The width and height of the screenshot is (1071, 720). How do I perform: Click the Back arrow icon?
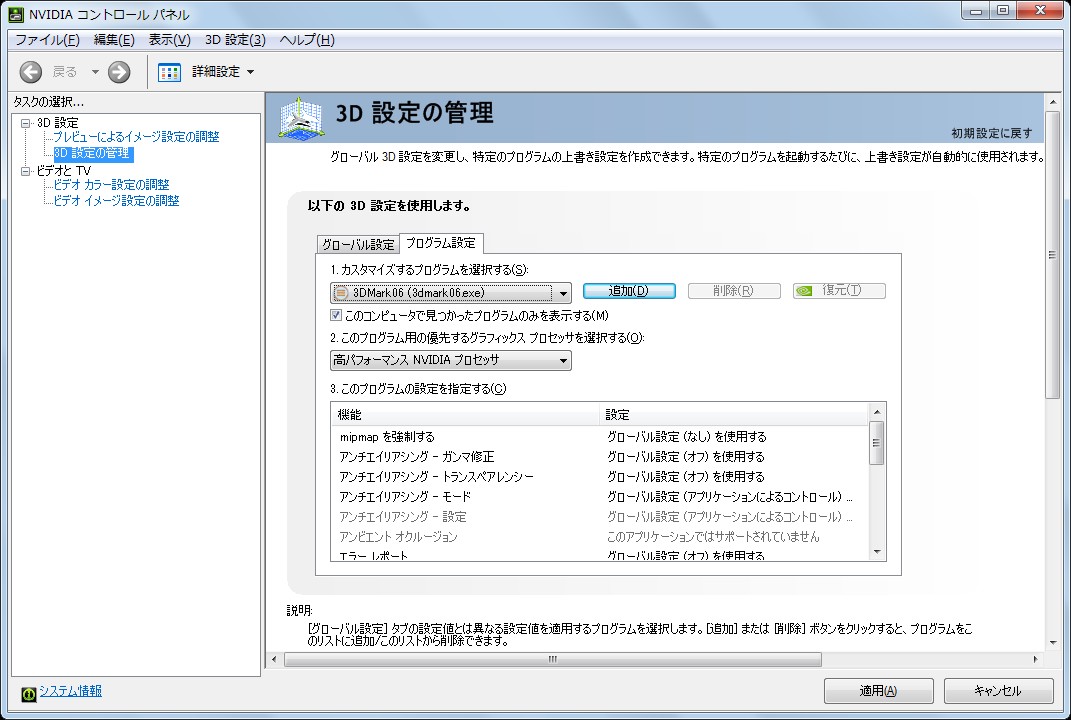[x=31, y=72]
